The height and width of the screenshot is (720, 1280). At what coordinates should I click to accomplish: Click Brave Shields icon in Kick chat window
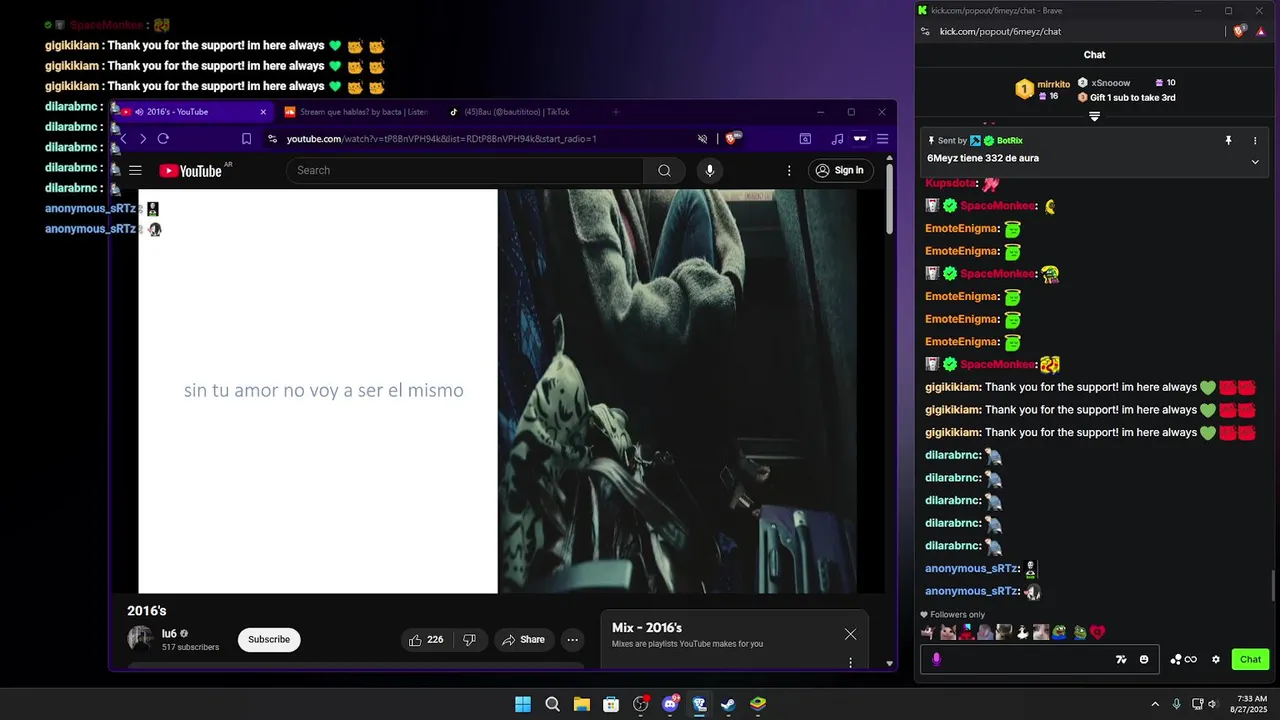1239,31
